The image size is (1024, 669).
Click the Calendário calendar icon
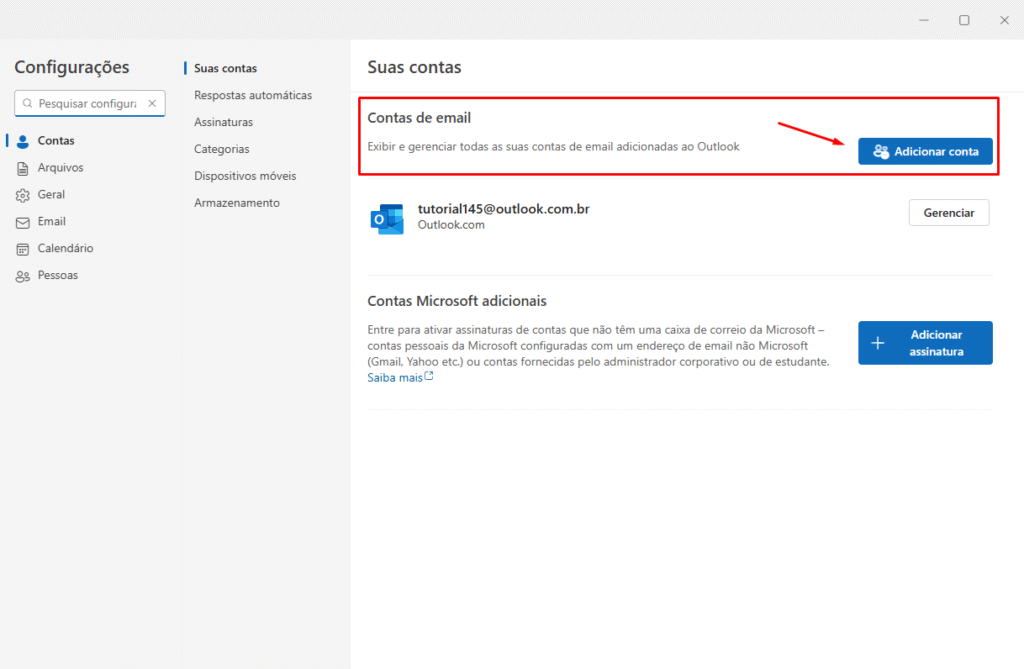23,249
